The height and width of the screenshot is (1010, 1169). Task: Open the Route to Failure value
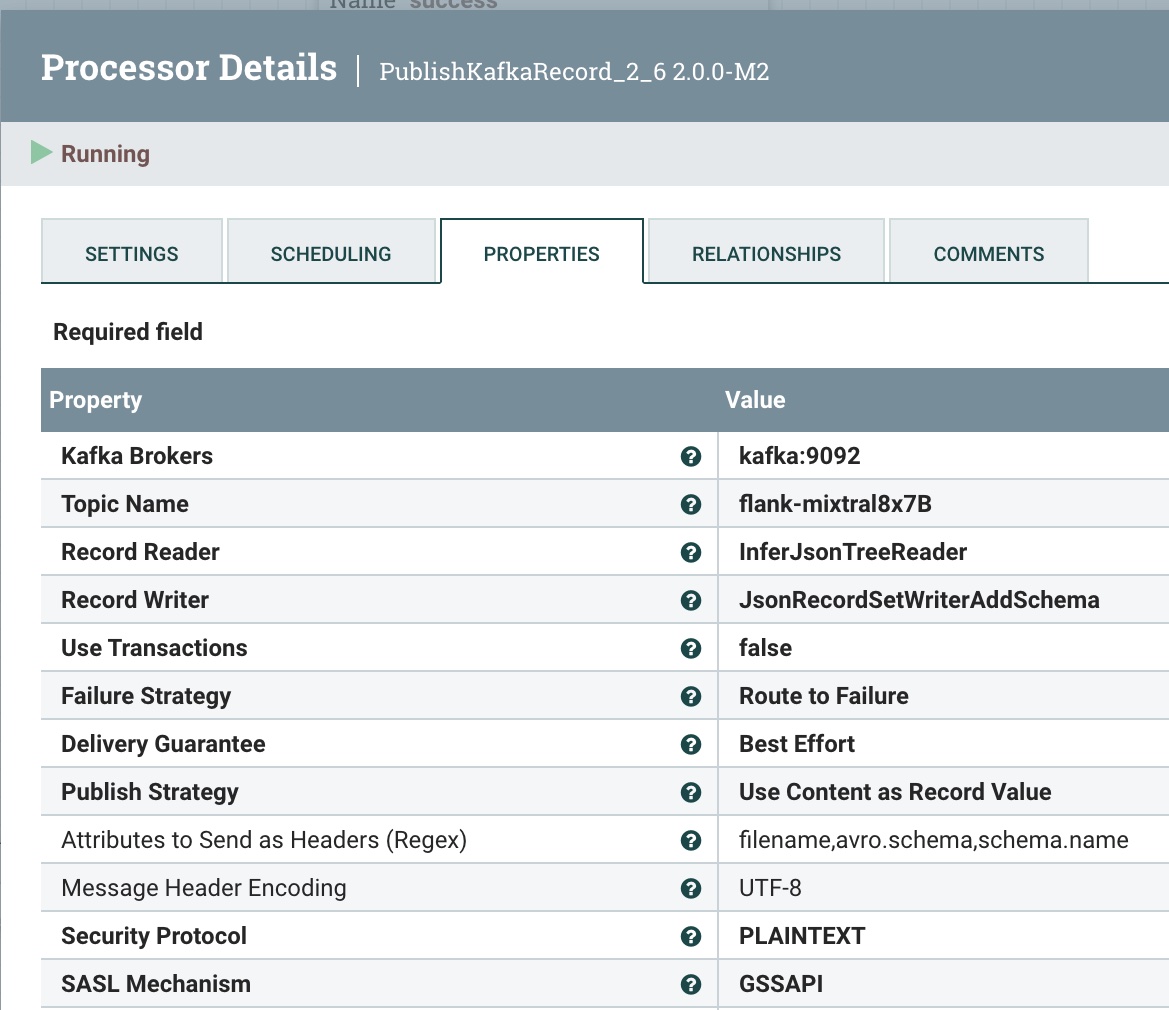point(823,697)
